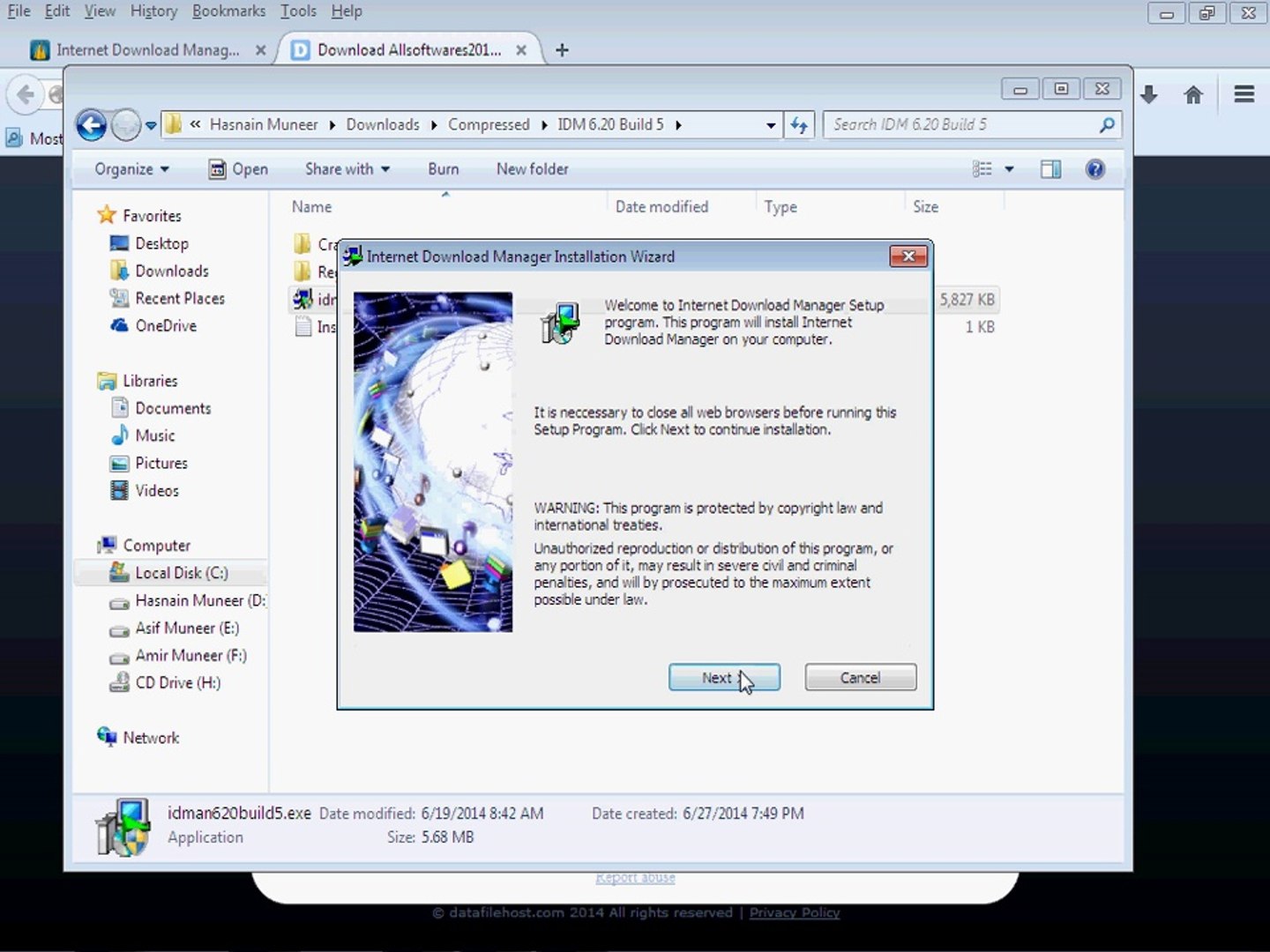Open the browser Edit menu
Screen dimensions: 1270x952
[x=57, y=11]
